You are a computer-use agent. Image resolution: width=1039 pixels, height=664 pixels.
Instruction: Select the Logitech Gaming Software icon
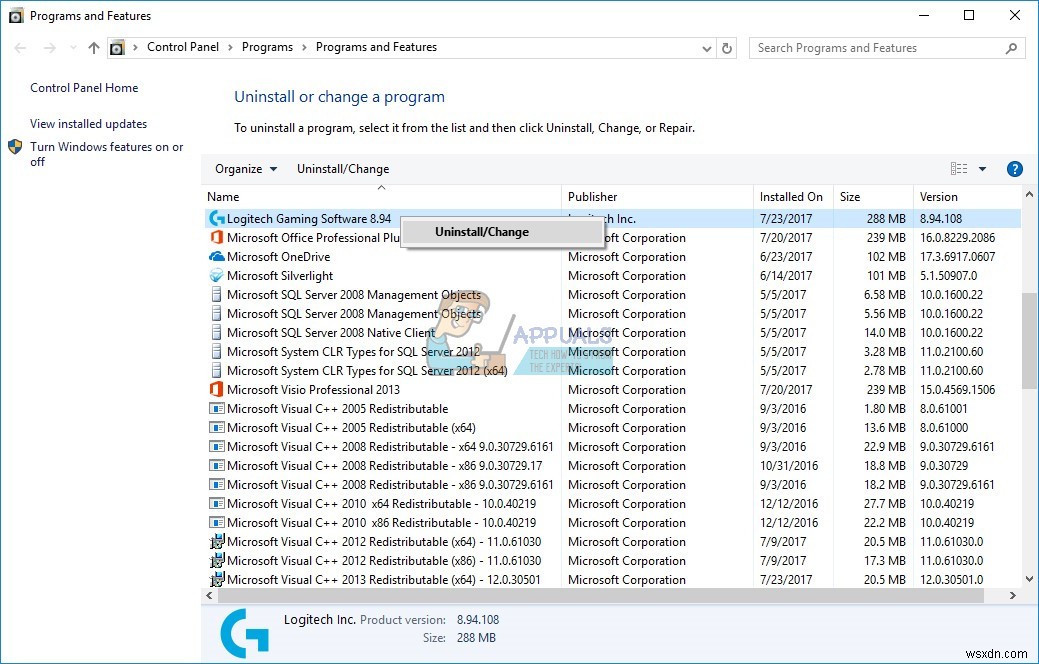point(216,218)
